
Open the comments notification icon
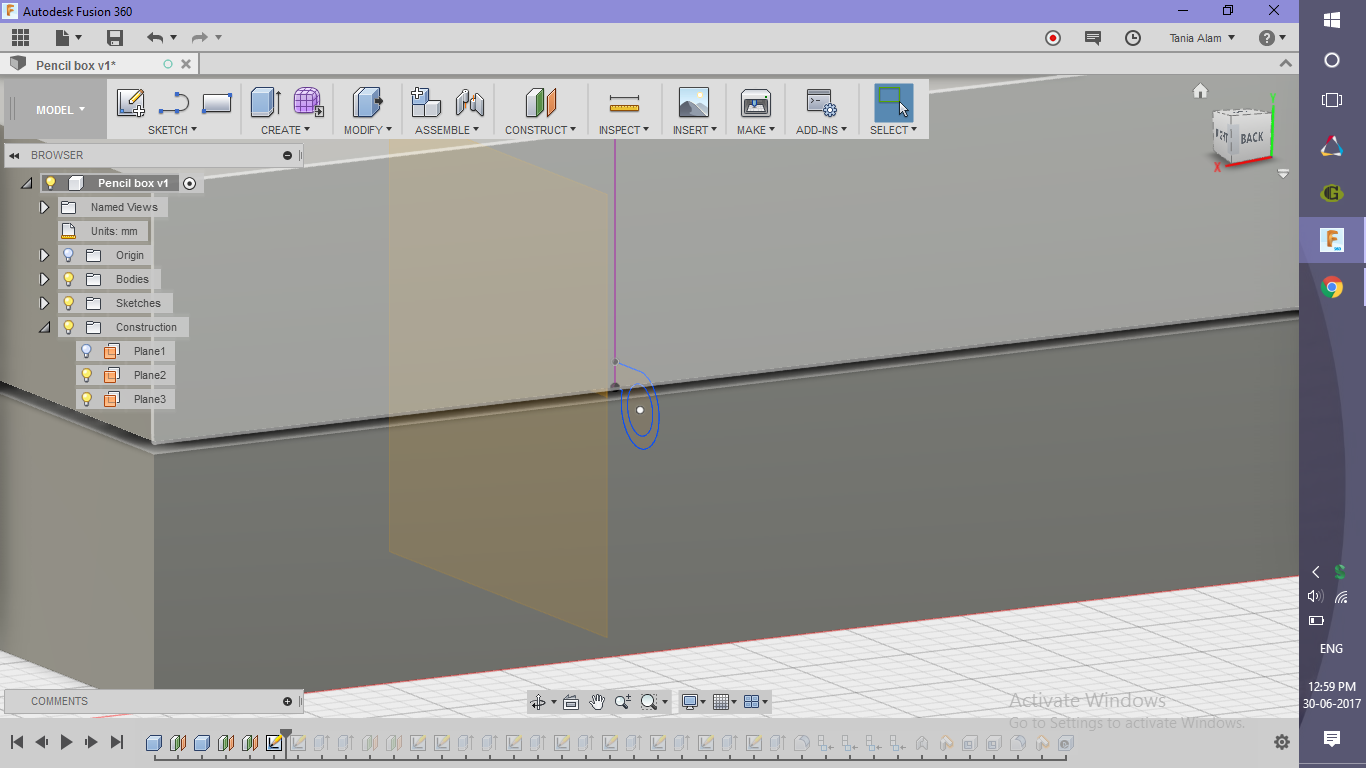[x=1093, y=38]
